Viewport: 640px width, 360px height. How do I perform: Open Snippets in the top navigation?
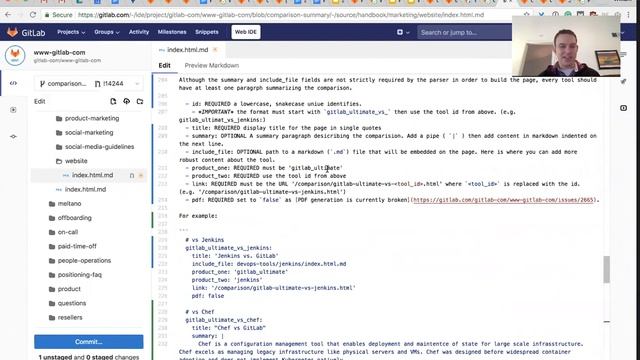click(x=207, y=32)
